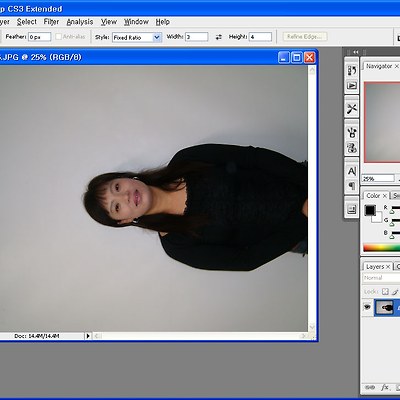The width and height of the screenshot is (400, 400).
Task: Open the Analysis menu
Action: pos(80,22)
